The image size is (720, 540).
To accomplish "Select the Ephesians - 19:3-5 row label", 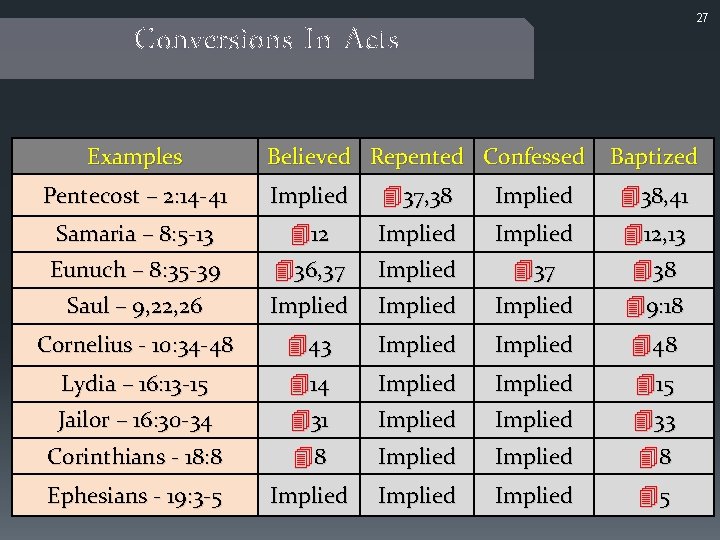I will tap(135, 496).
